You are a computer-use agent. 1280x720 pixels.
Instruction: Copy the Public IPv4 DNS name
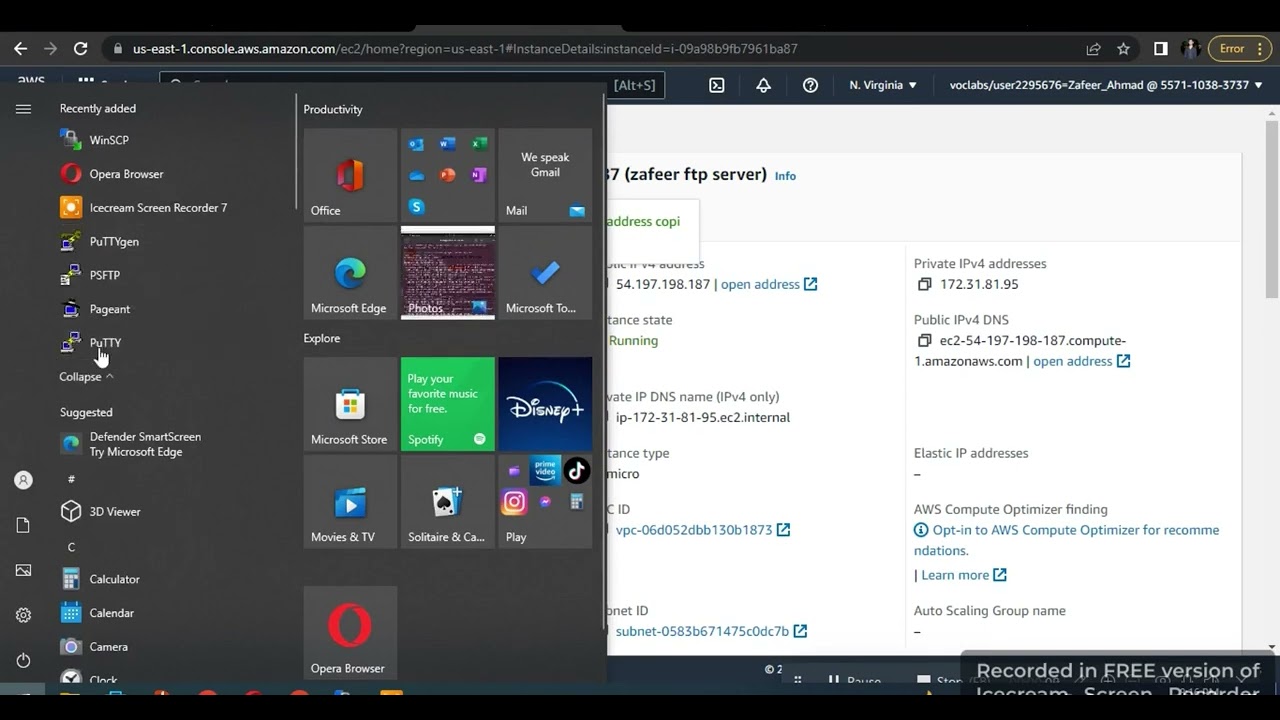click(924, 340)
